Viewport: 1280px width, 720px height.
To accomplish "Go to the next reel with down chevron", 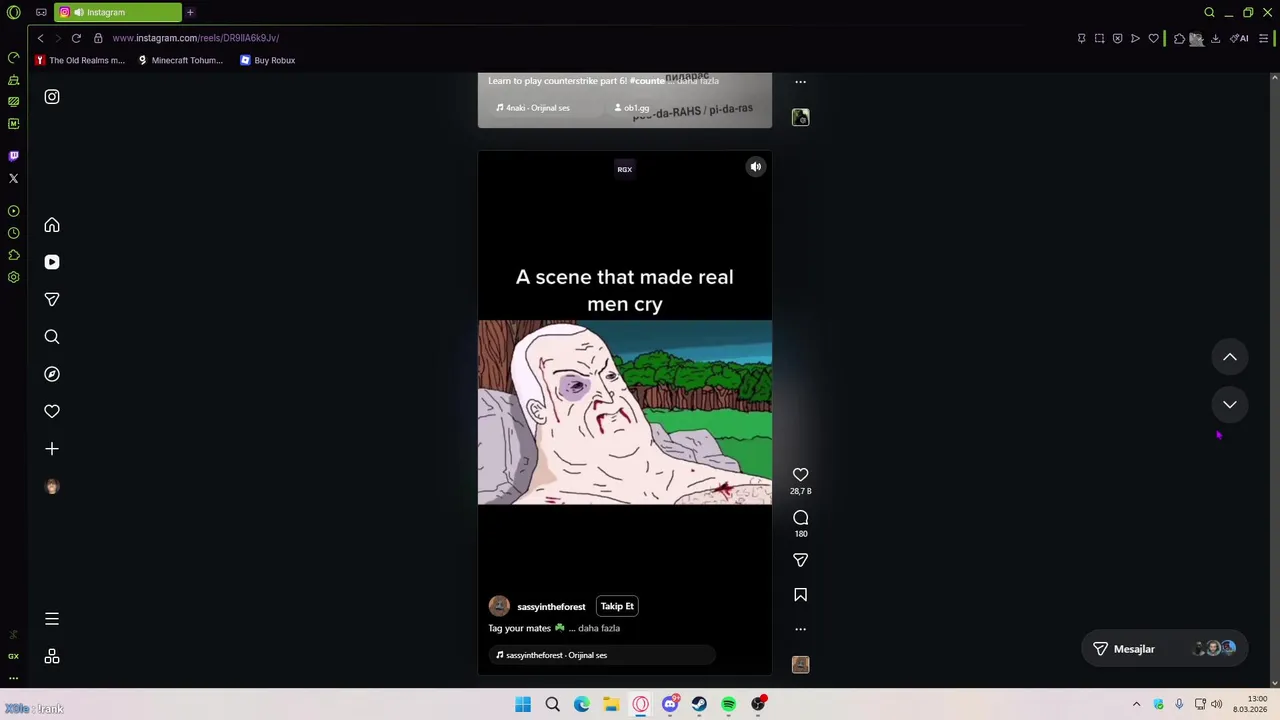I will pos(1230,404).
